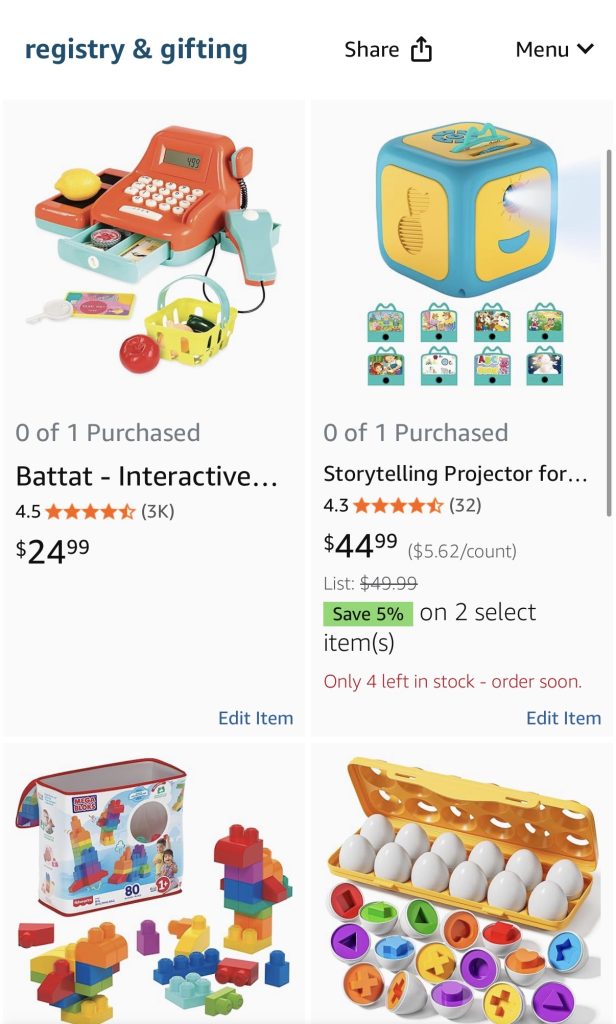Click the page scrollbar on right edge
This screenshot has height=1024, width=616.
(610, 330)
